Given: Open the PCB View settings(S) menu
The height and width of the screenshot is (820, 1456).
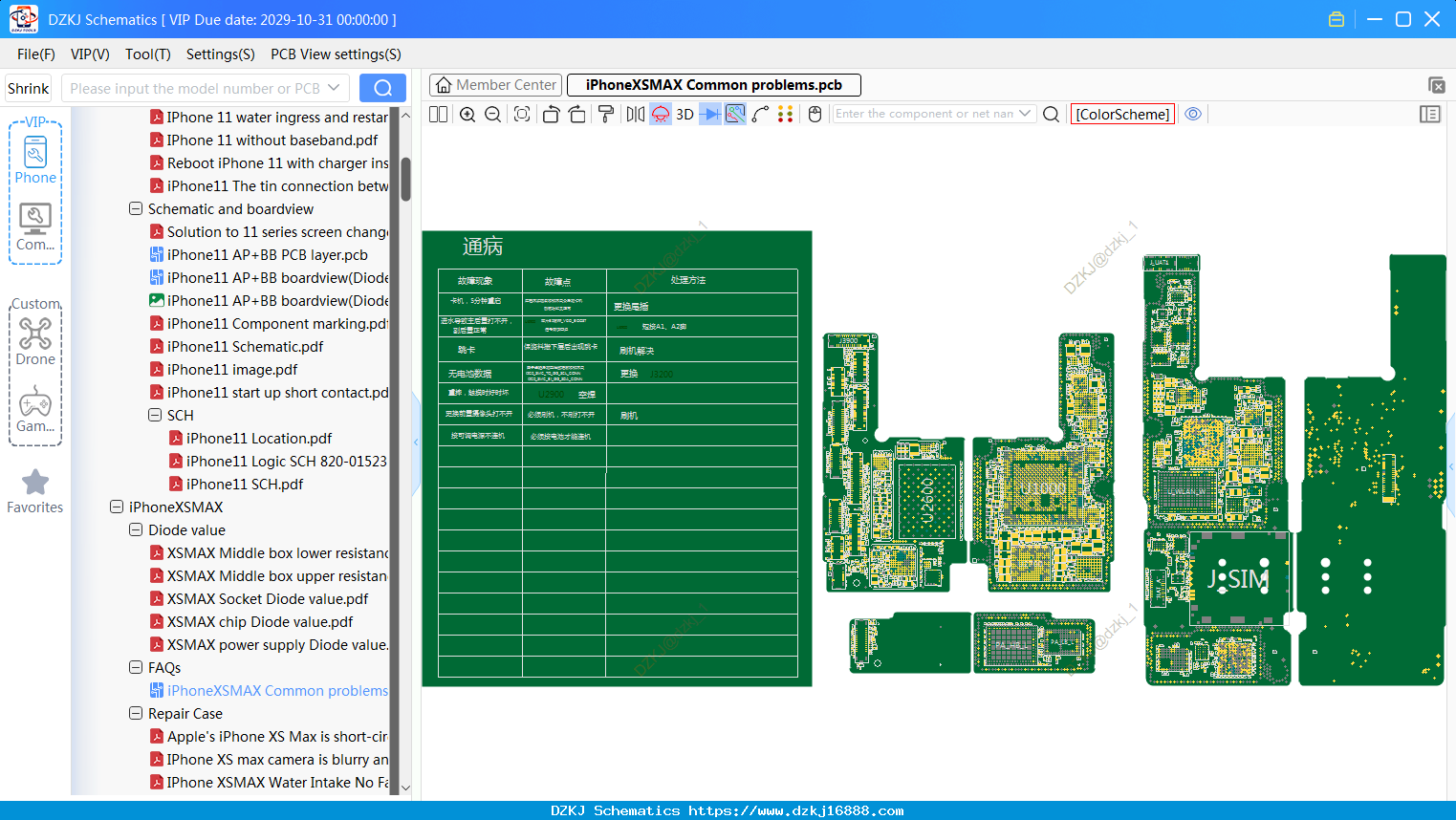Looking at the screenshot, I should pos(336,54).
